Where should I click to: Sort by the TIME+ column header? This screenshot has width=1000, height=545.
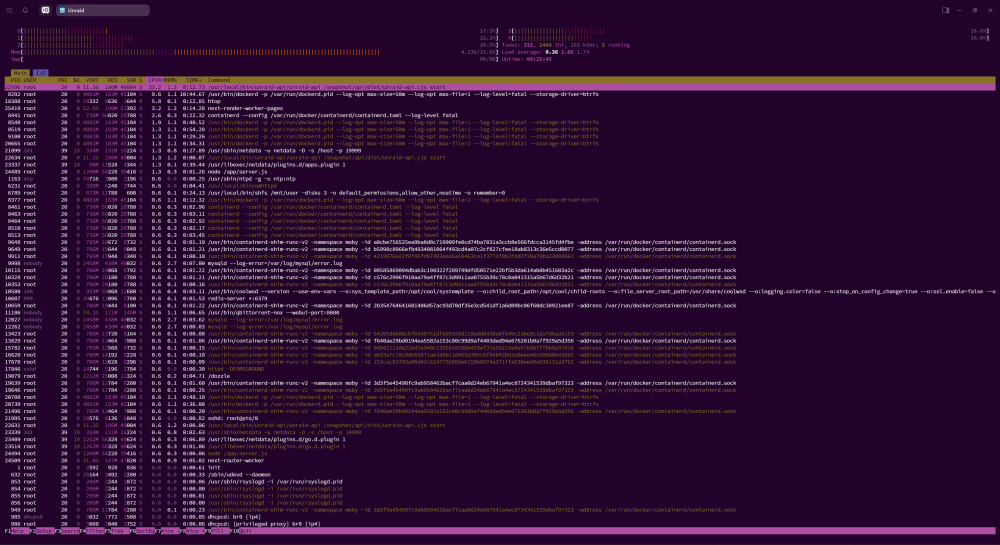193,80
